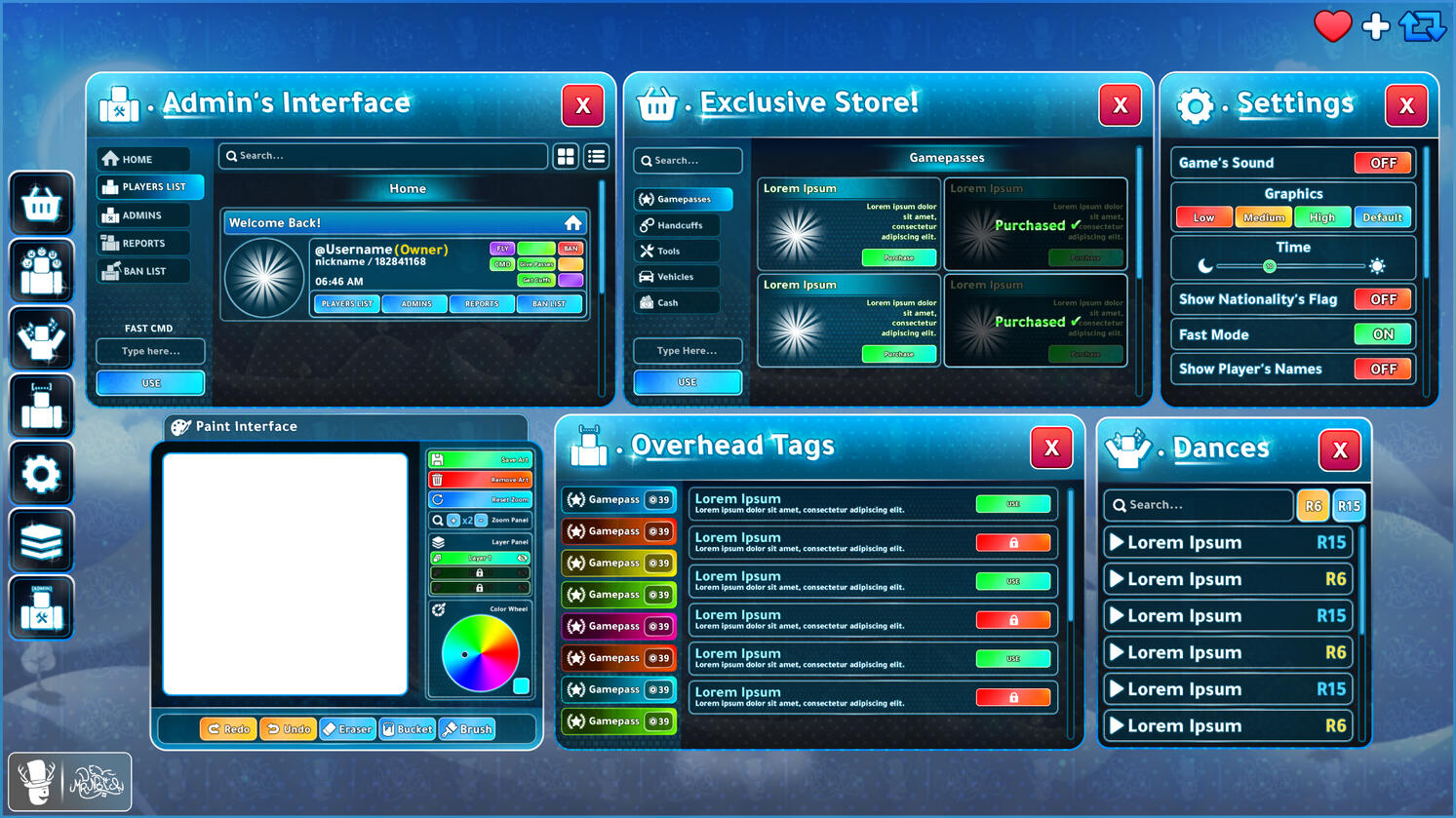Click the Save Art floppy disk icon
1456x818 pixels.
click(438, 459)
